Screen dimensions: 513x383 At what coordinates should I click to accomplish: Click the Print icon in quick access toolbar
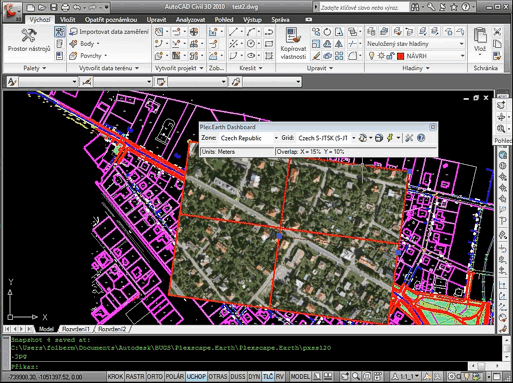tap(65, 7)
